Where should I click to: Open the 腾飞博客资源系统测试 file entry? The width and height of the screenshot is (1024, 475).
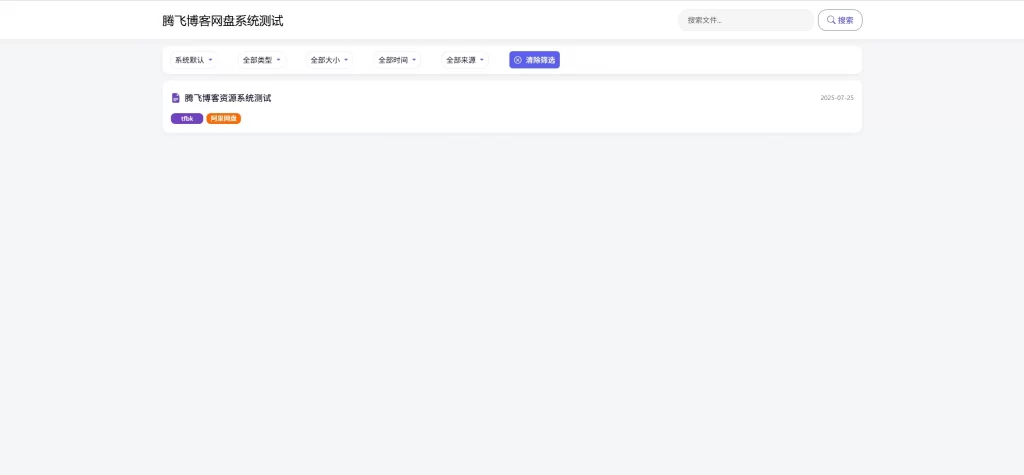(228, 98)
